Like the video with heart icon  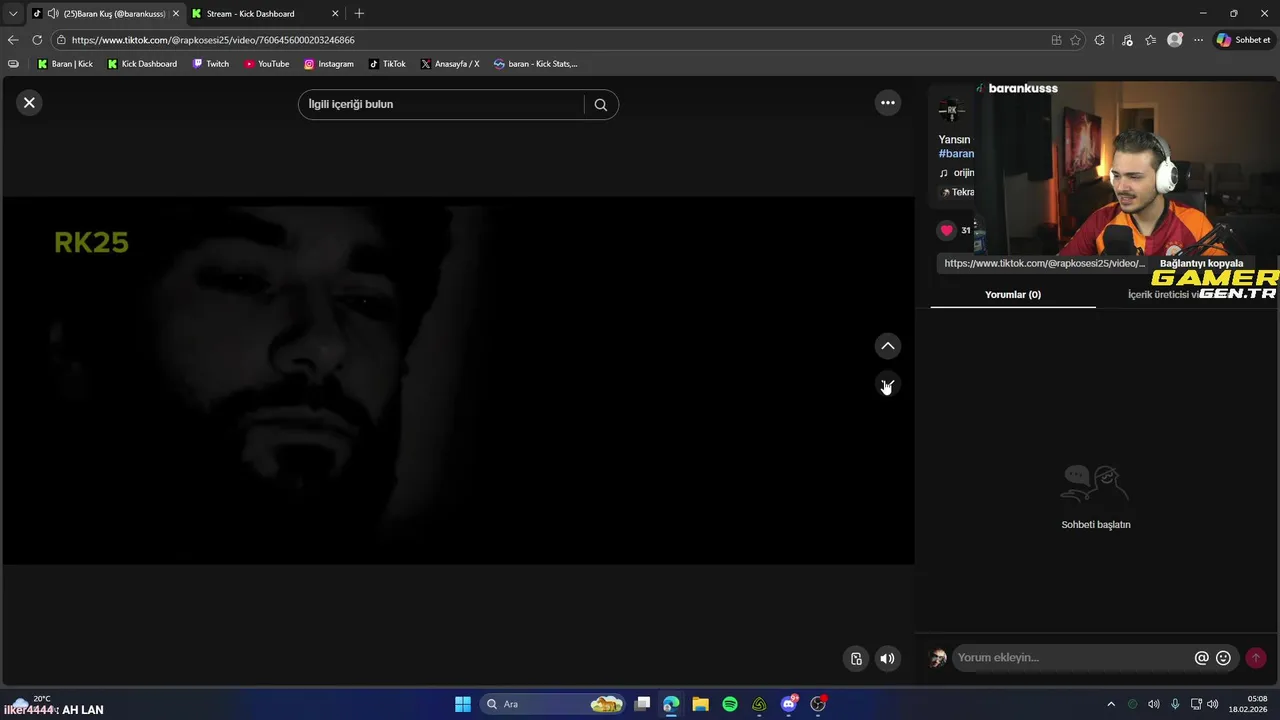(946, 230)
